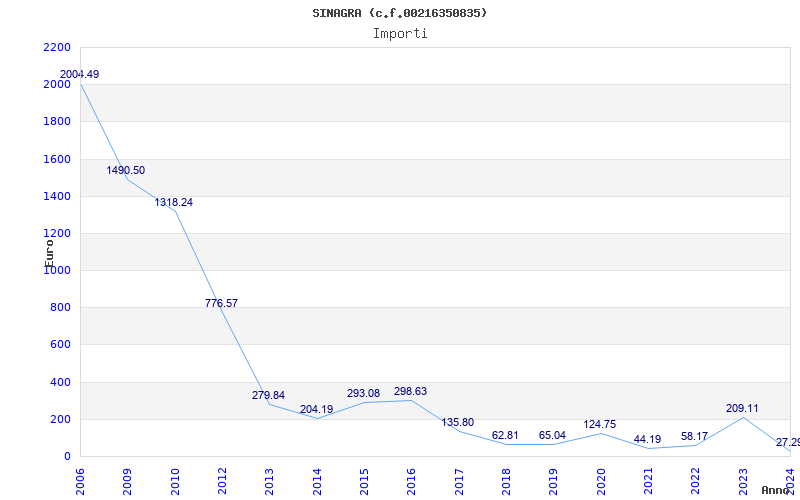Image resolution: width=800 pixels, height=500 pixels.
Task: Click the y-axis value 2200
Action: [57, 47]
